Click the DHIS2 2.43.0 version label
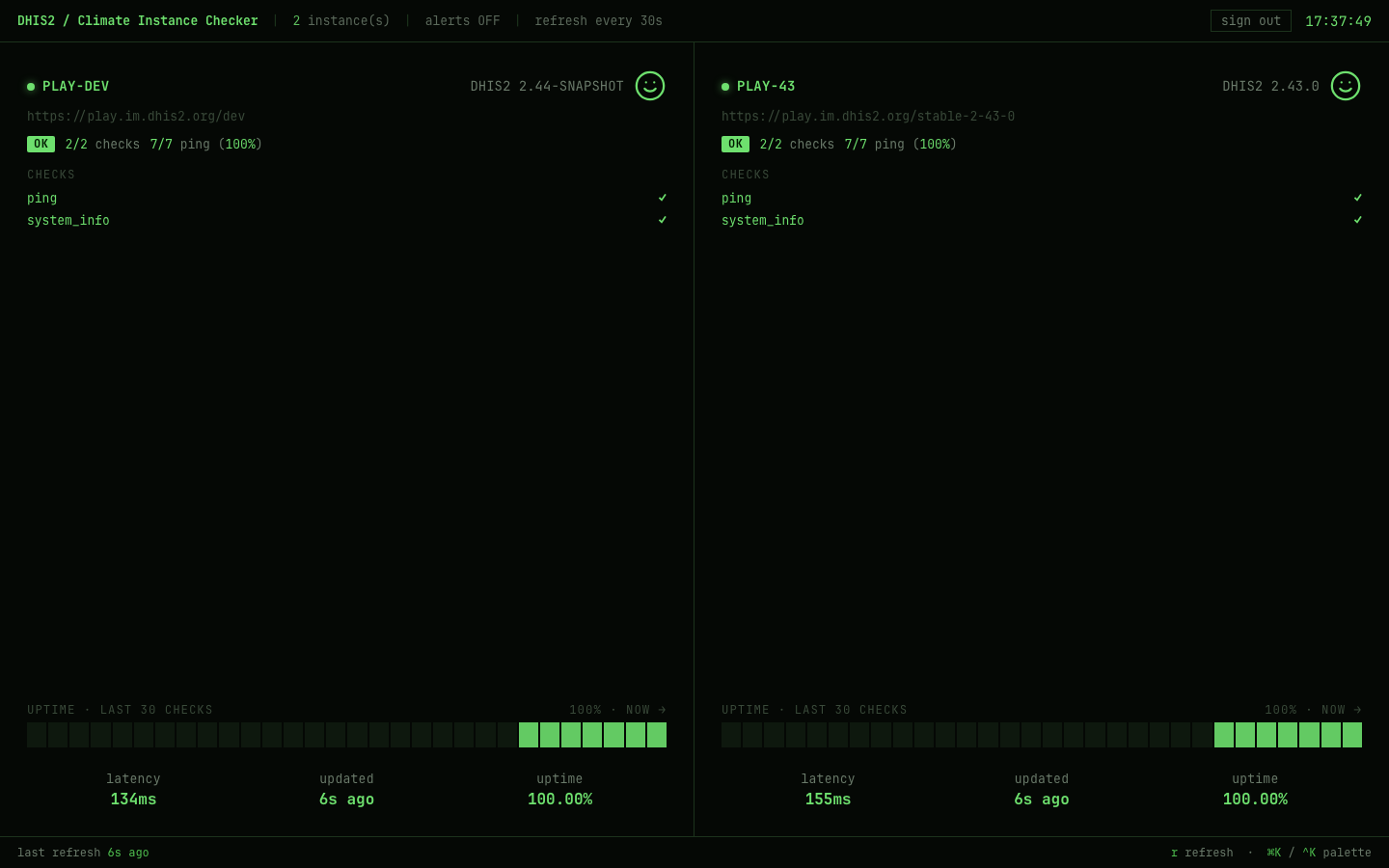1389x868 pixels. click(1270, 86)
